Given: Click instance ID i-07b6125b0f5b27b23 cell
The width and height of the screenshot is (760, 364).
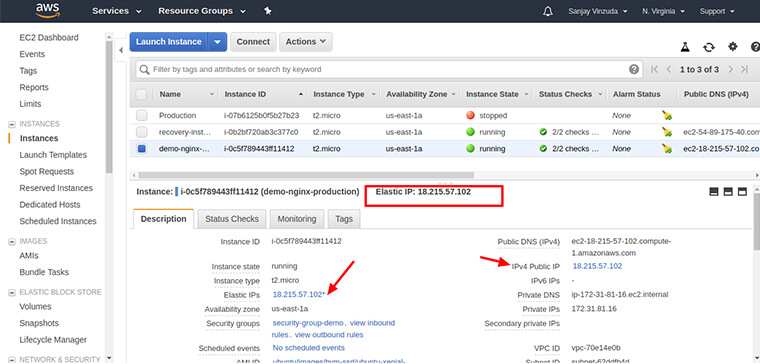Looking at the screenshot, I should coord(262,115).
